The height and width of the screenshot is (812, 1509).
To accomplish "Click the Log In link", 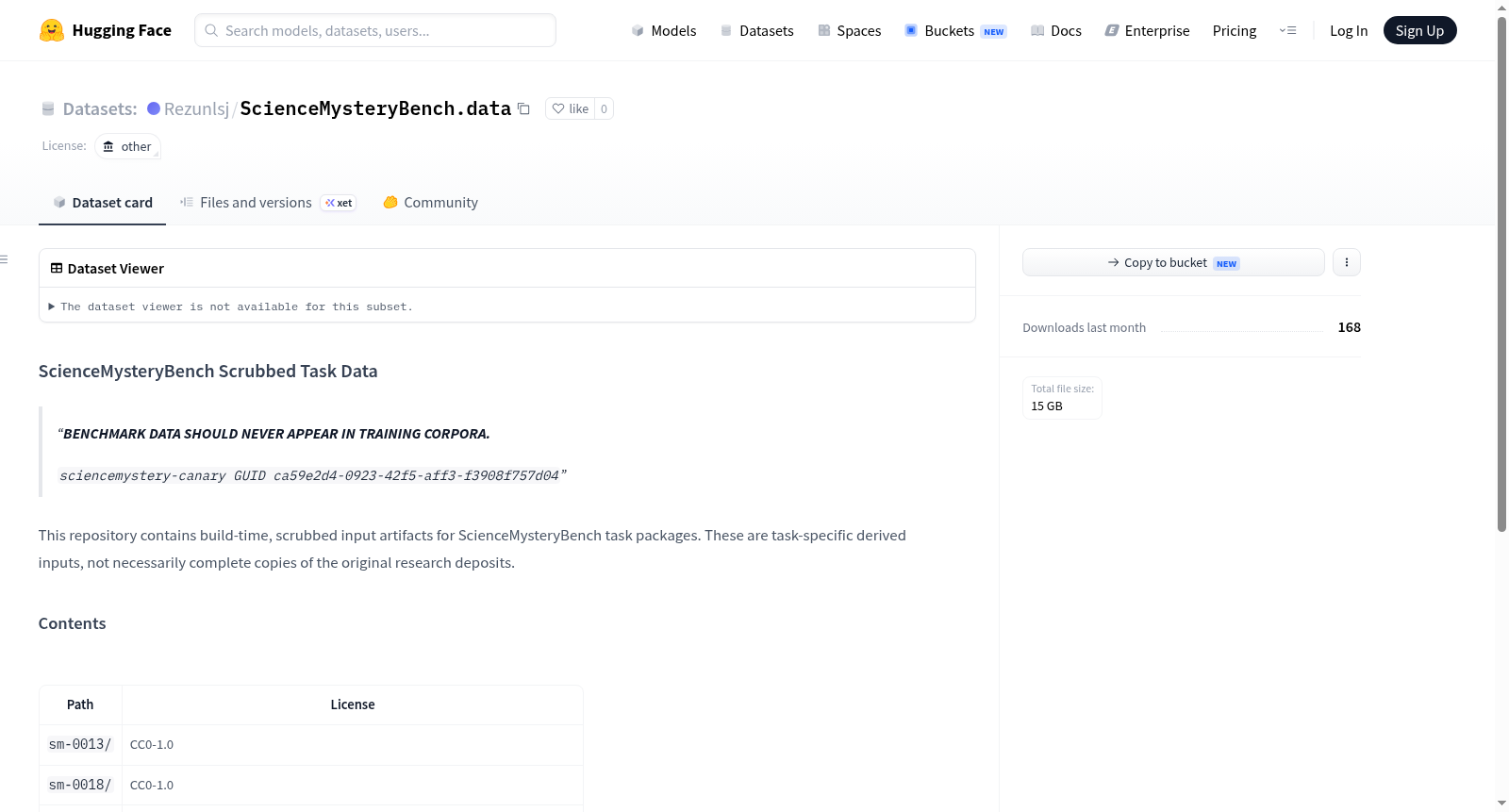I will [1349, 30].
